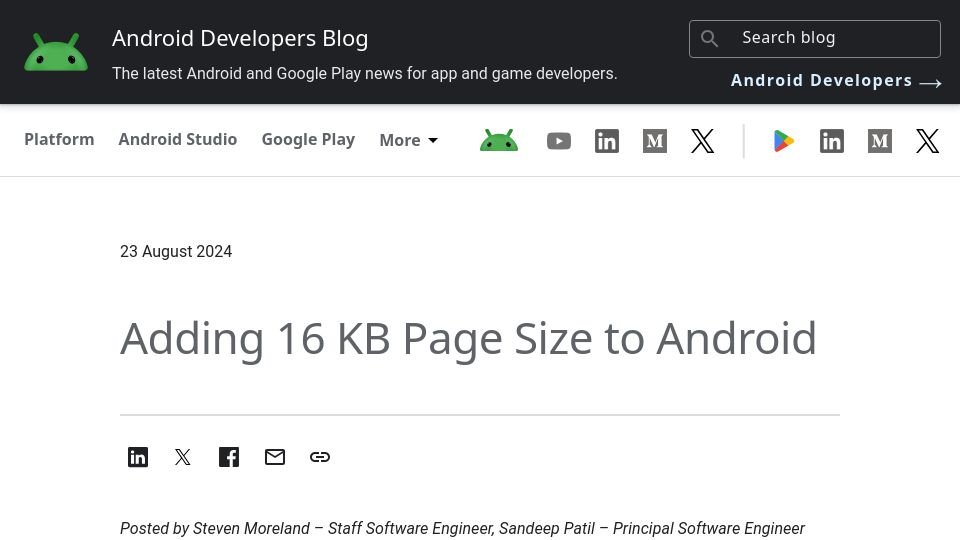Image resolution: width=960 pixels, height=540 pixels.
Task: Open the Android Studio menu item
Action: click(x=178, y=140)
